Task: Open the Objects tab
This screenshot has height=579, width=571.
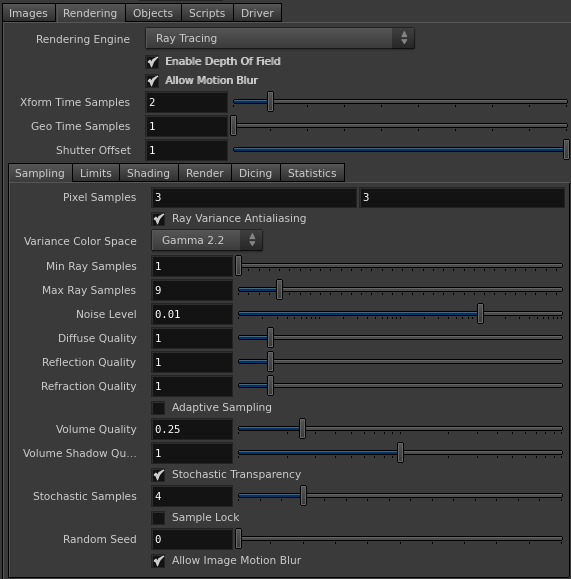Action: click(153, 13)
